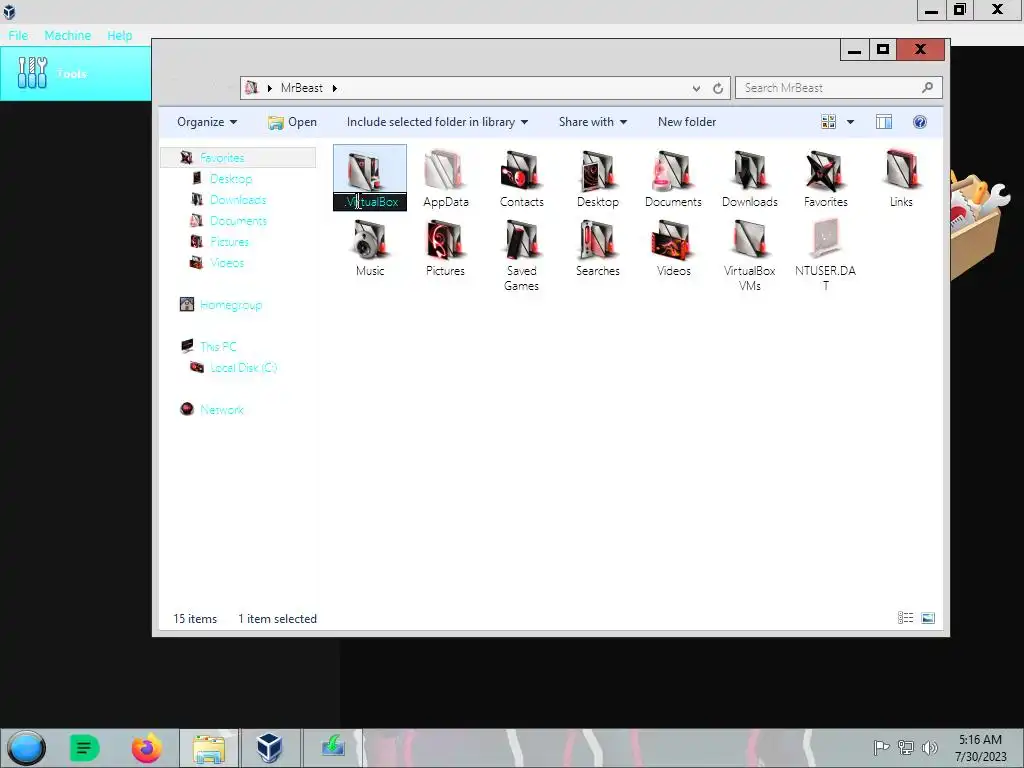Image resolution: width=1024 pixels, height=768 pixels.
Task: Select Documents in navigation pane
Action: coord(238,221)
